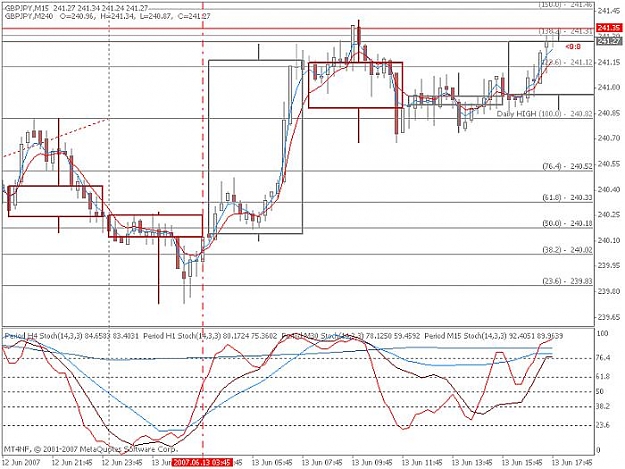The width and height of the screenshot is (625, 469).
Task: Click the GBPJPY,M240 OHLC info line
Action: click(x=107, y=16)
